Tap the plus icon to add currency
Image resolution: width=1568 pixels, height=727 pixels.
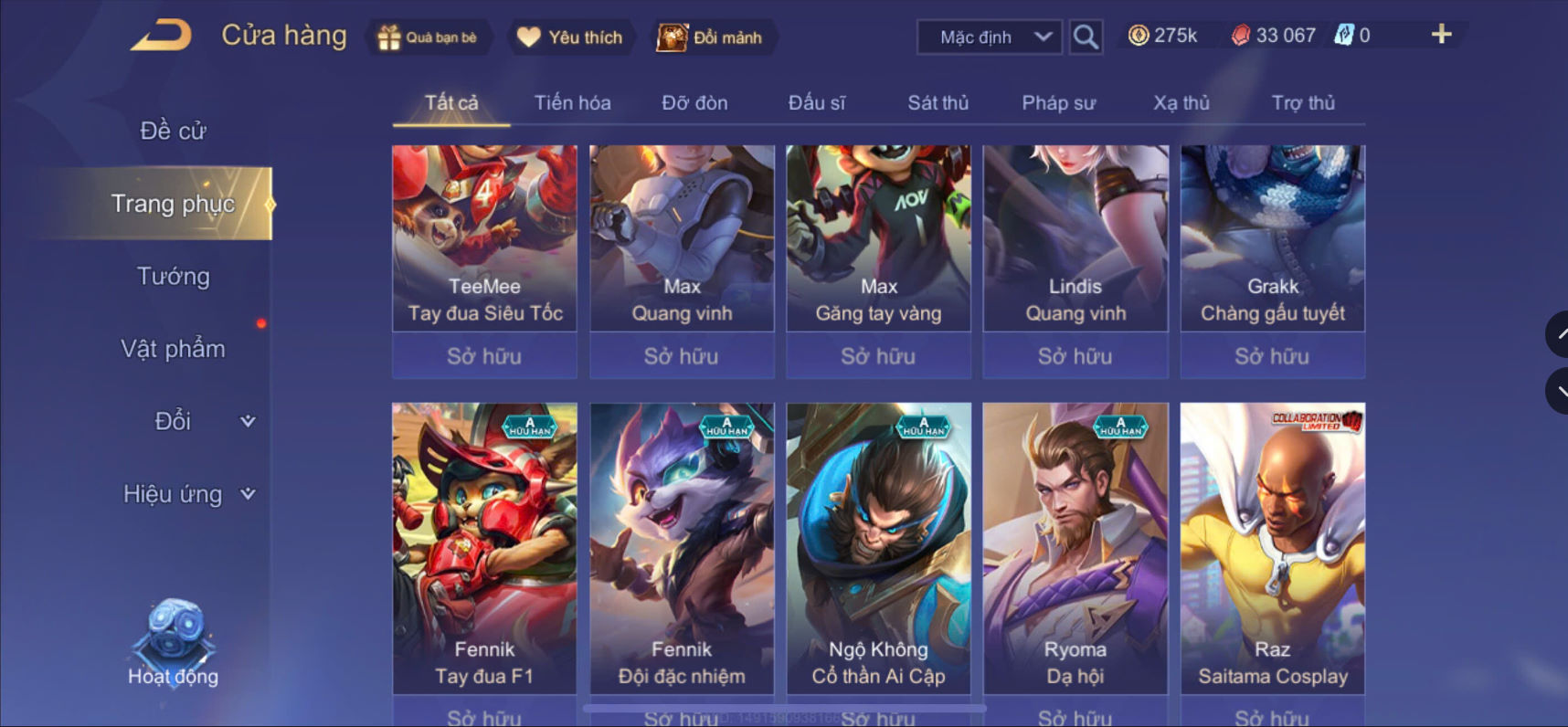1441,35
